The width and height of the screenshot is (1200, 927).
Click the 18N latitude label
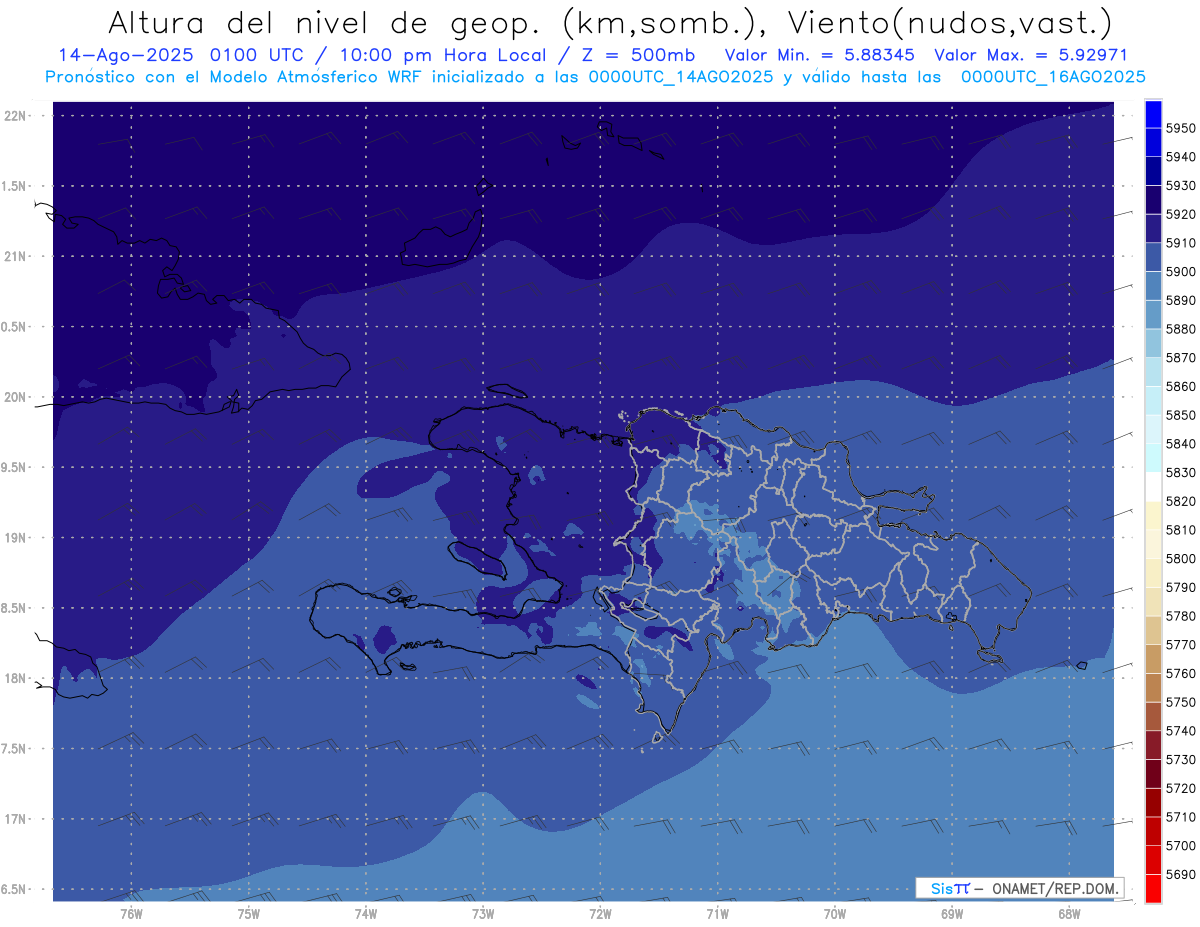coord(15,678)
